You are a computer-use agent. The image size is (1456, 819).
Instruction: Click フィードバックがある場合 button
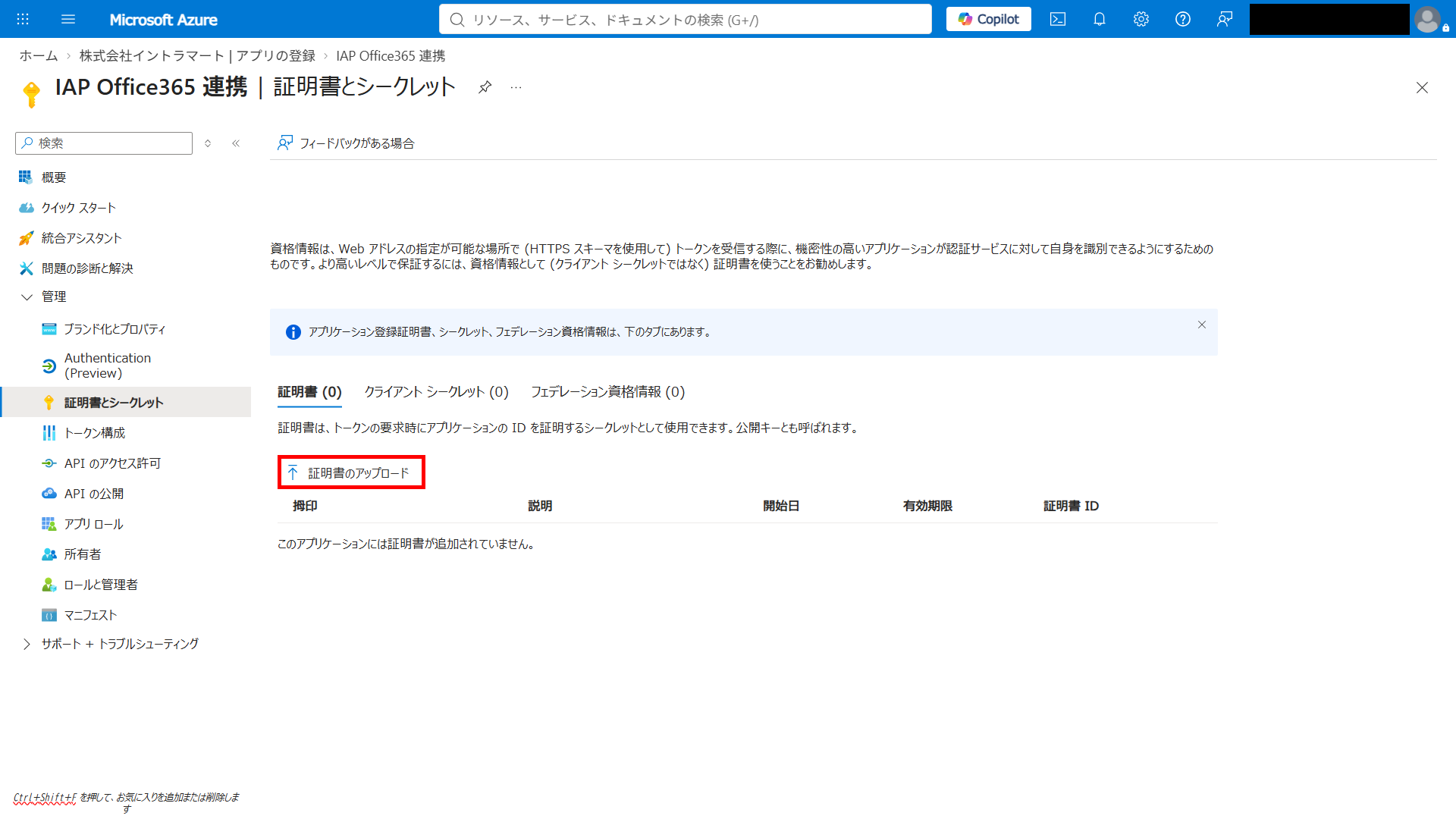click(346, 143)
